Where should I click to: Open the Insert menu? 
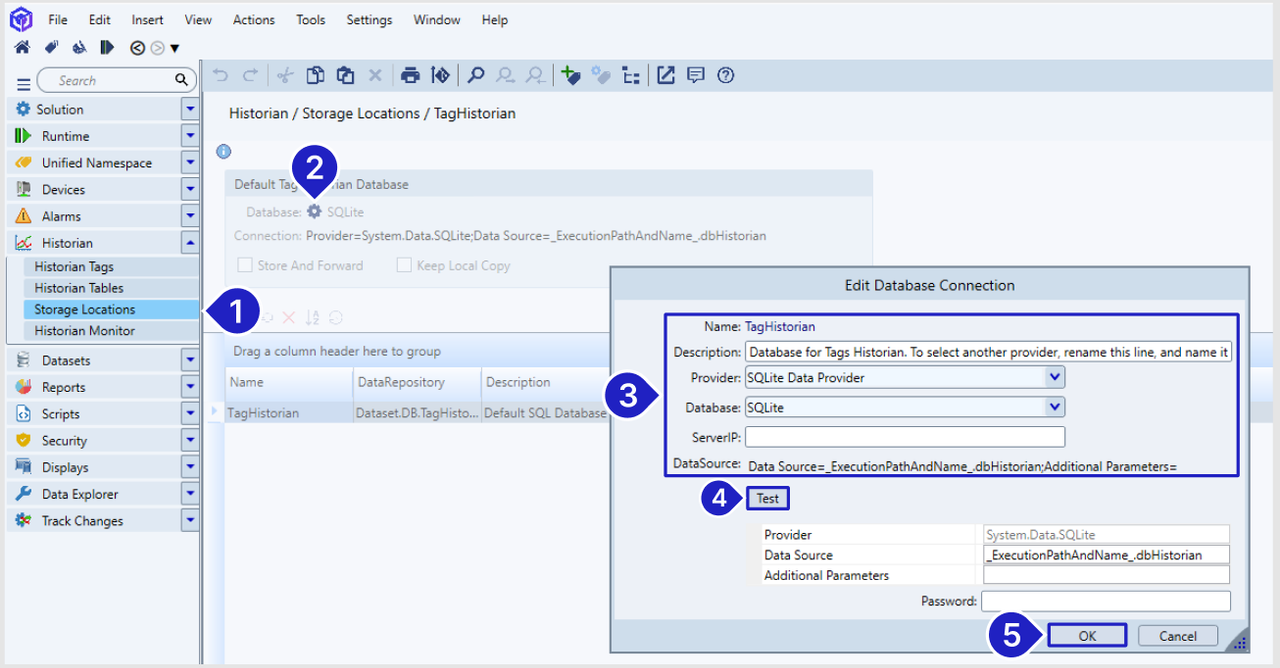147,20
